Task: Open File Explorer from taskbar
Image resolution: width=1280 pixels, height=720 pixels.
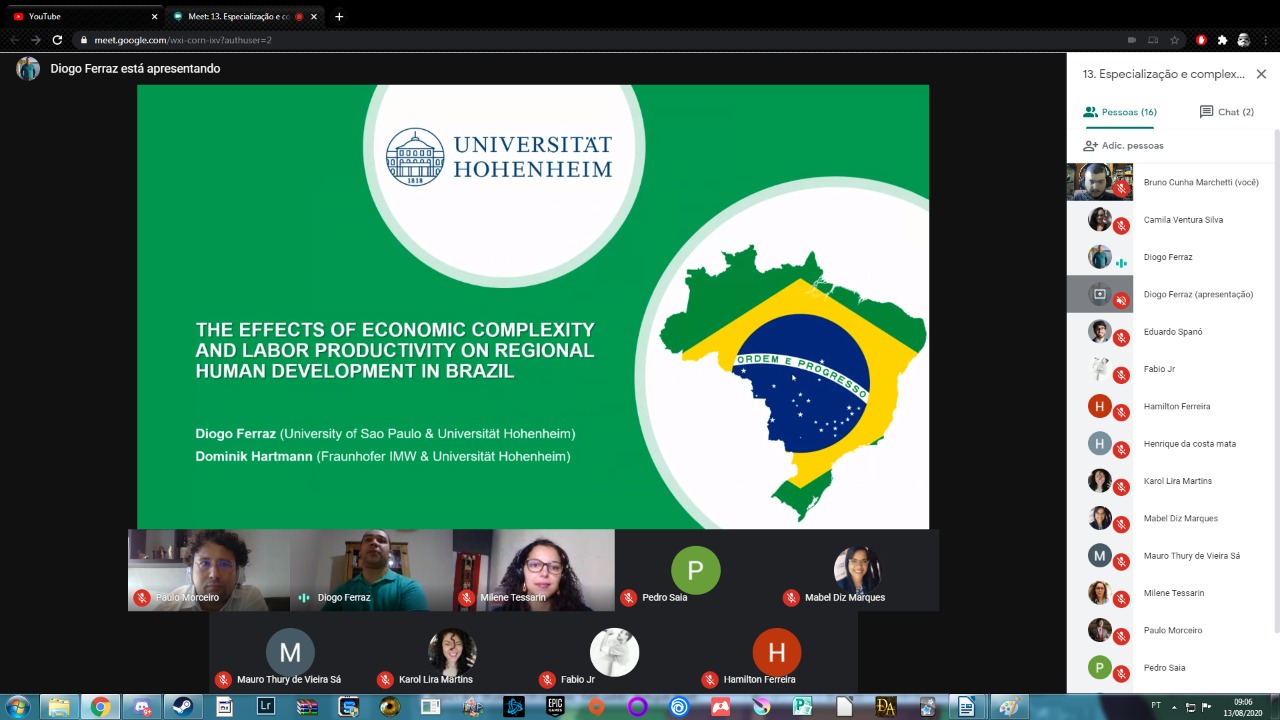Action: click(x=59, y=707)
